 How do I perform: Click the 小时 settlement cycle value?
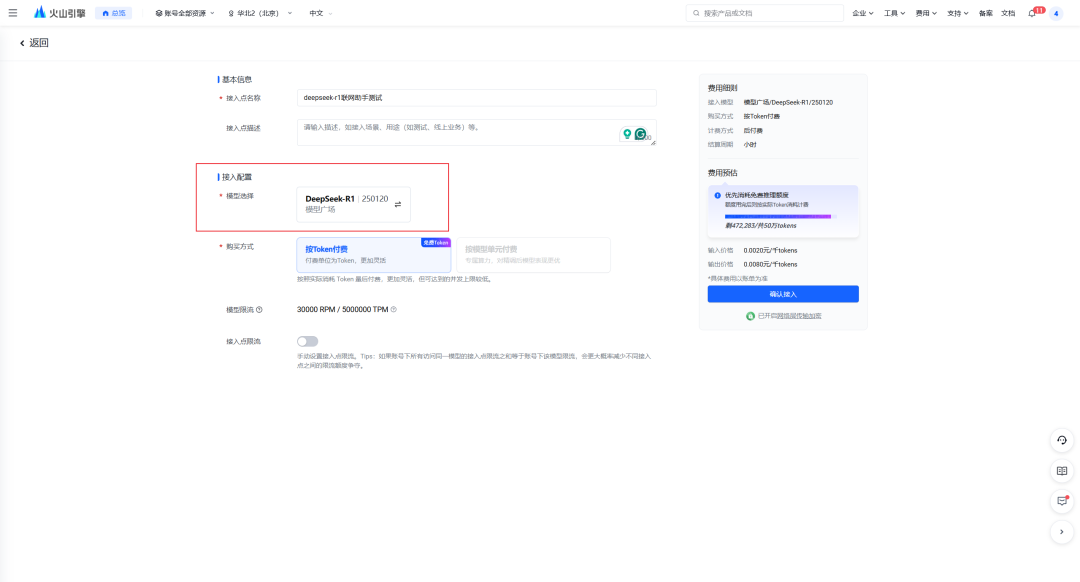tap(750, 145)
